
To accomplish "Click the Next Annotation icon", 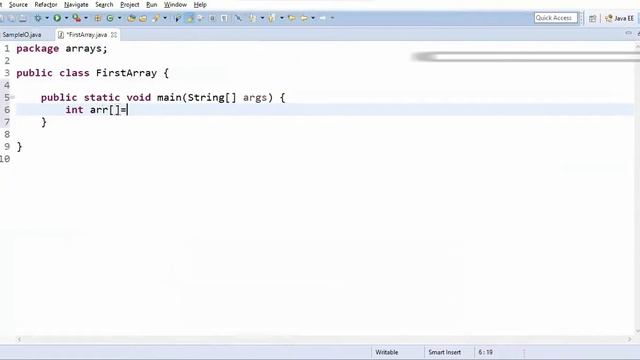I will click(252, 18).
